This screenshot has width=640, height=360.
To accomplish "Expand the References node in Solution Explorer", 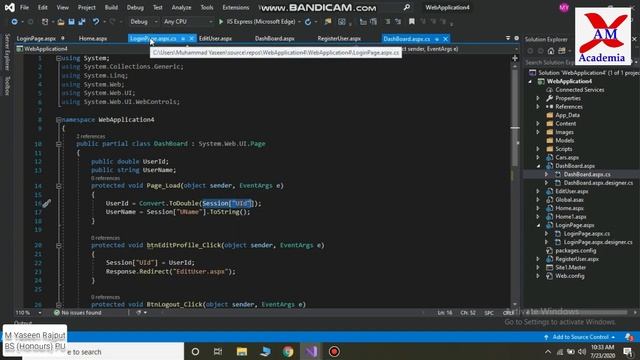I will pyautogui.click(x=538, y=107).
